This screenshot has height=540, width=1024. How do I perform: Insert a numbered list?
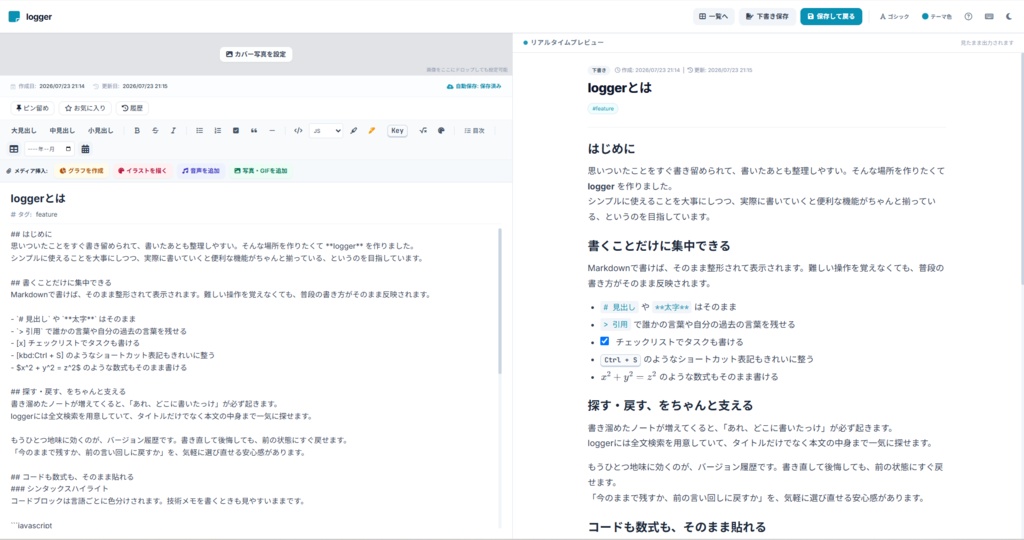(217, 131)
